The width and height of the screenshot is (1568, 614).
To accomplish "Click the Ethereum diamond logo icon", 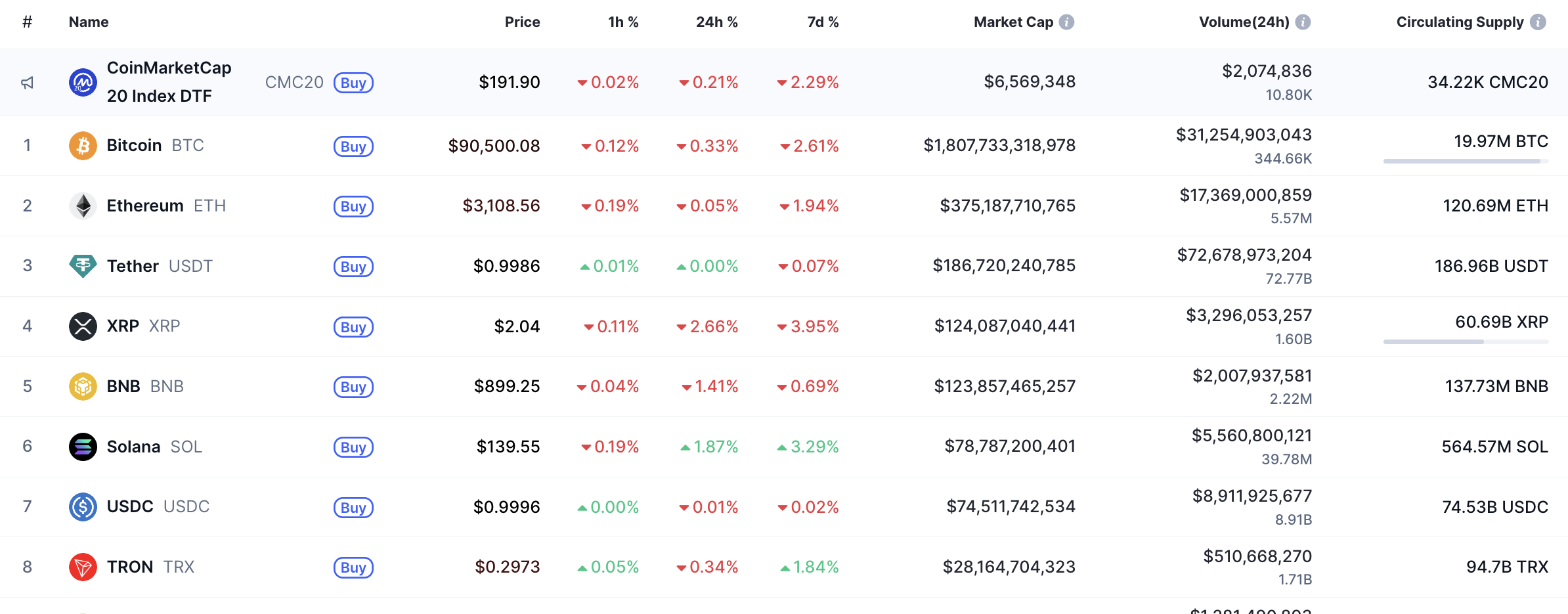I will point(83,206).
